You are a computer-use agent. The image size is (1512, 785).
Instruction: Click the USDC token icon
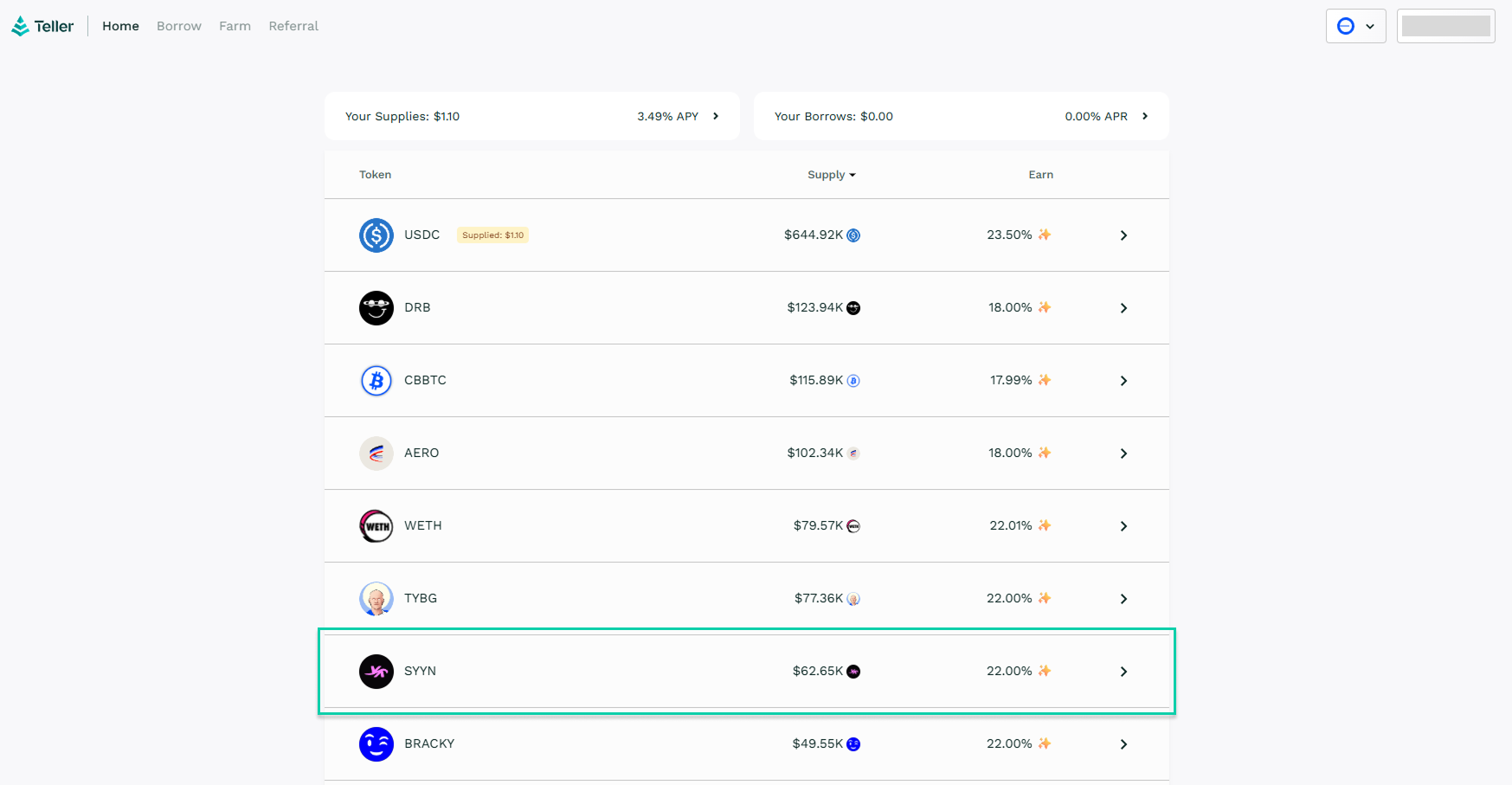pyautogui.click(x=376, y=235)
